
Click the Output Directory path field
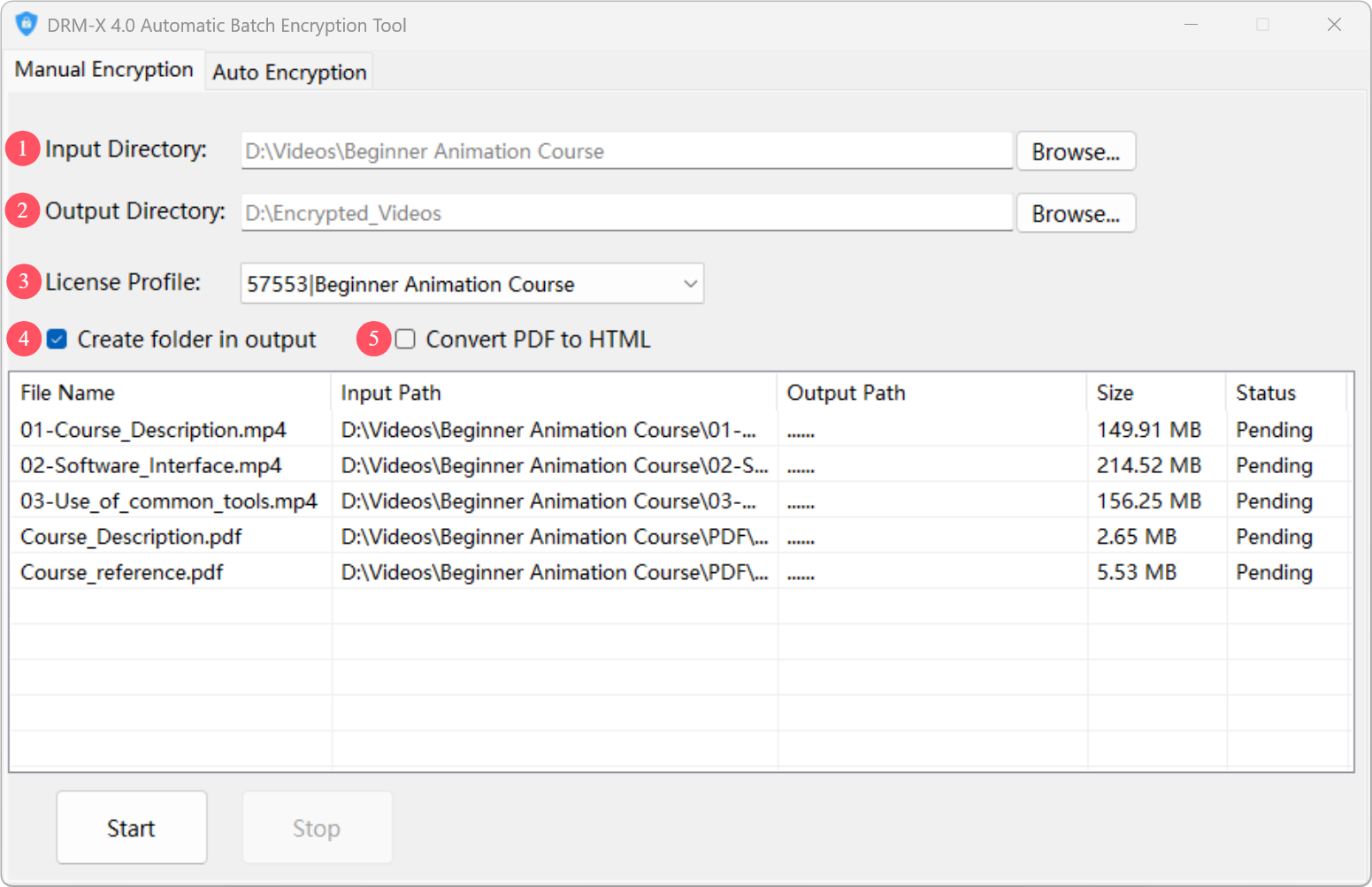(626, 212)
